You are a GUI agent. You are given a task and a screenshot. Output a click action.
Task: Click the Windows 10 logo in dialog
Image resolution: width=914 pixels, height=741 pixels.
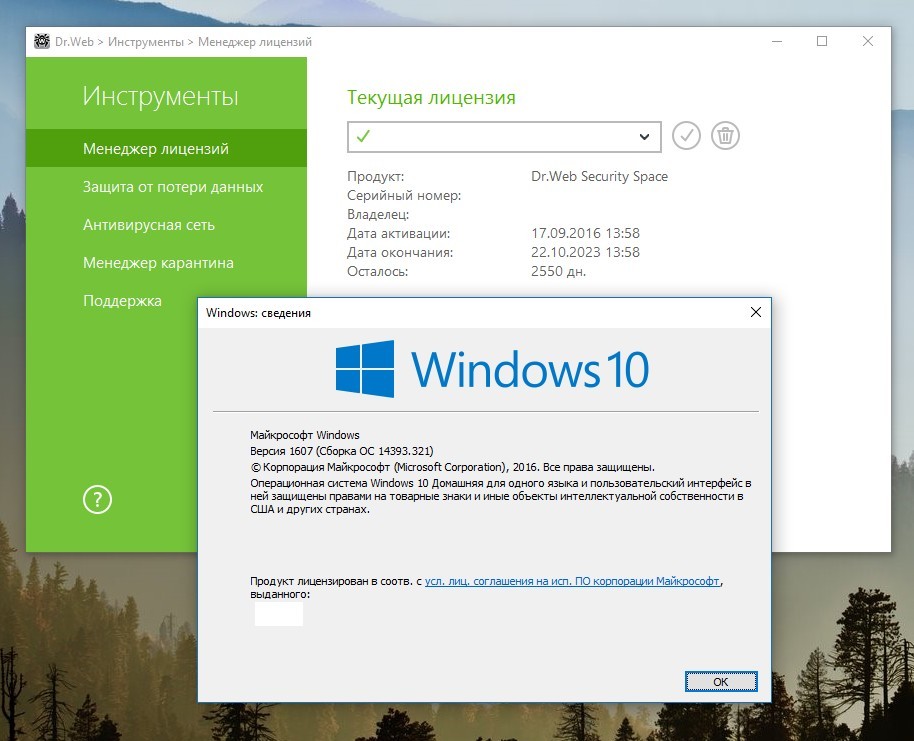click(492, 369)
